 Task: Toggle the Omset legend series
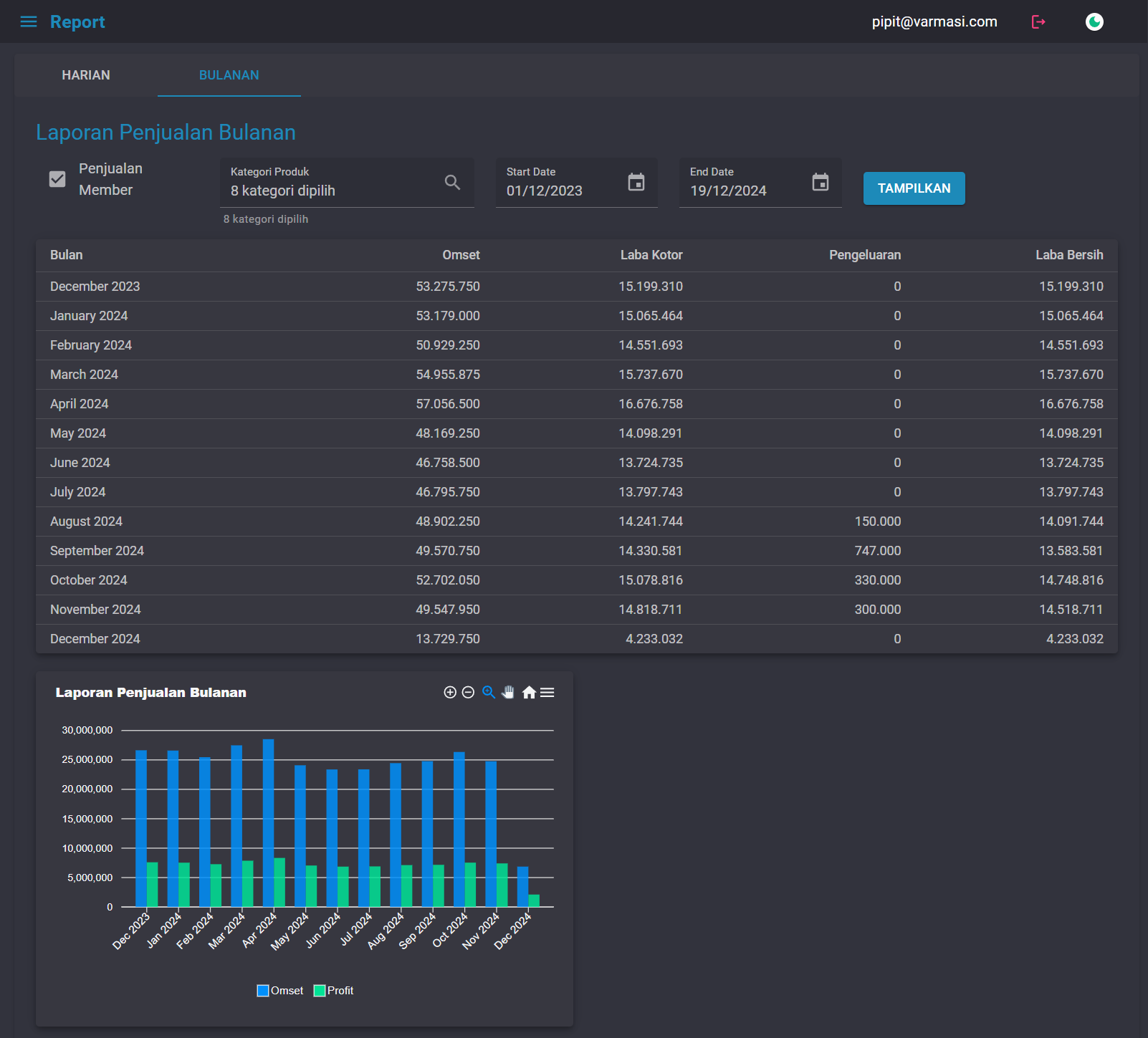[x=280, y=991]
